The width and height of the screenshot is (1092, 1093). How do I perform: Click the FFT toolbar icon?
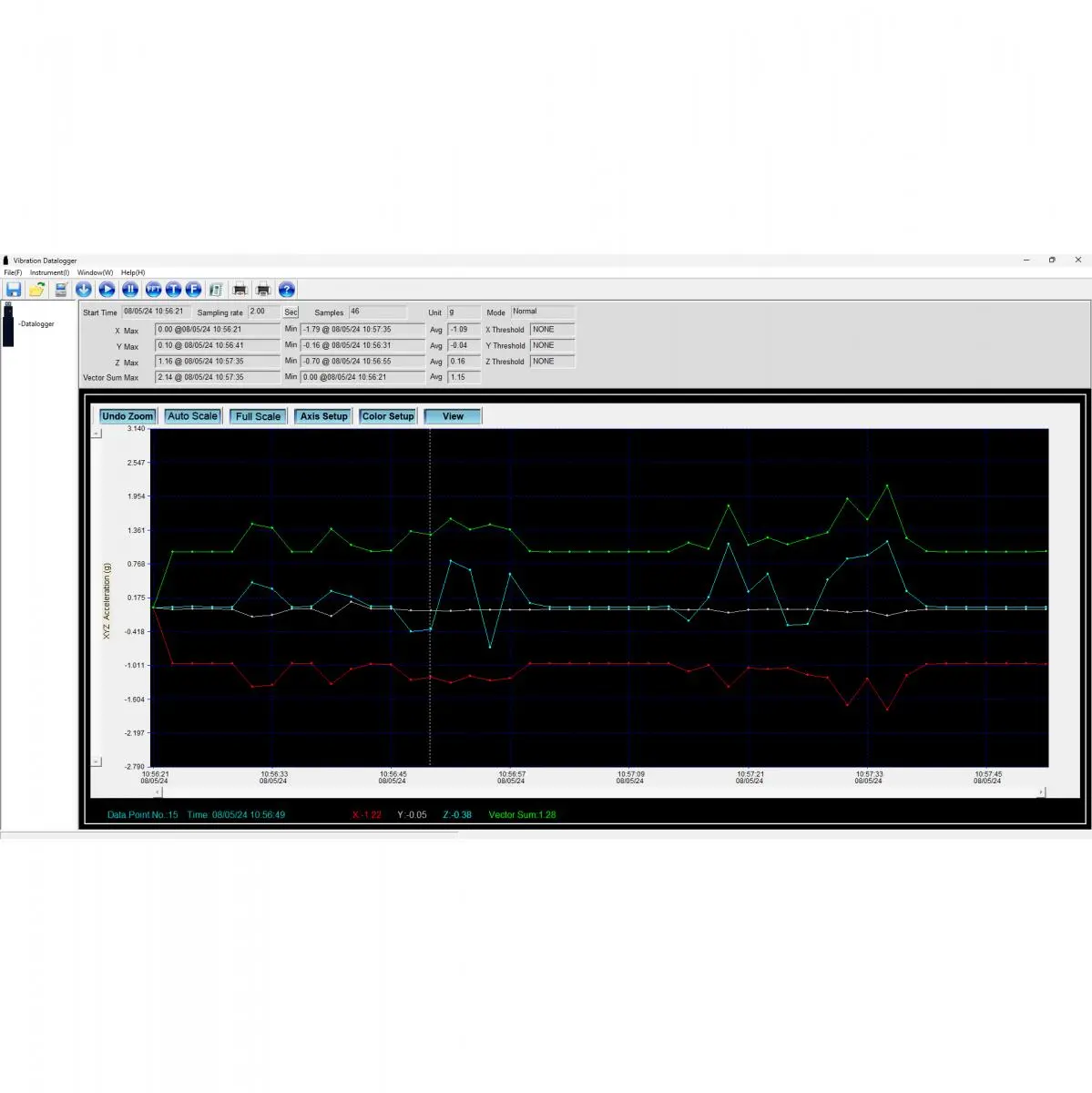153,290
